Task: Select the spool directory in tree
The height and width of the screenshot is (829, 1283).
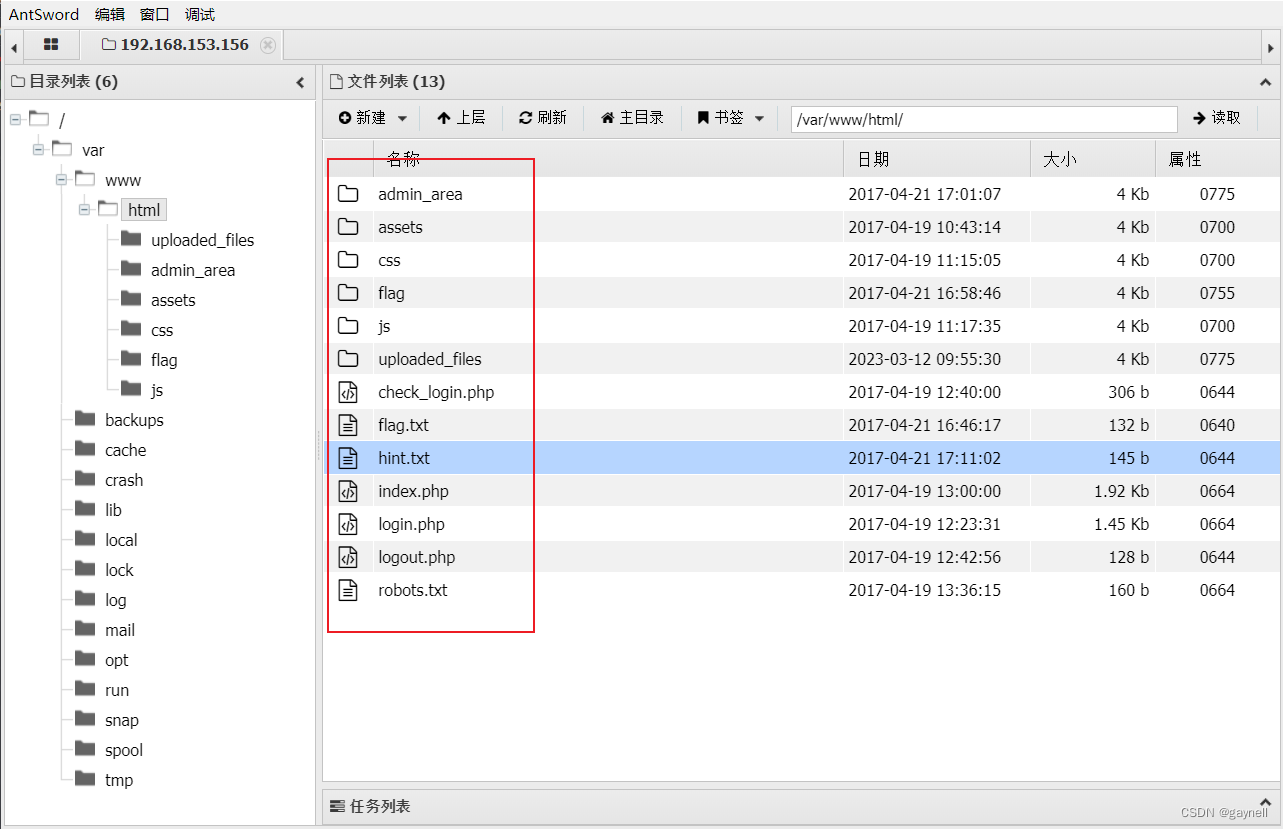Action: pos(124,750)
